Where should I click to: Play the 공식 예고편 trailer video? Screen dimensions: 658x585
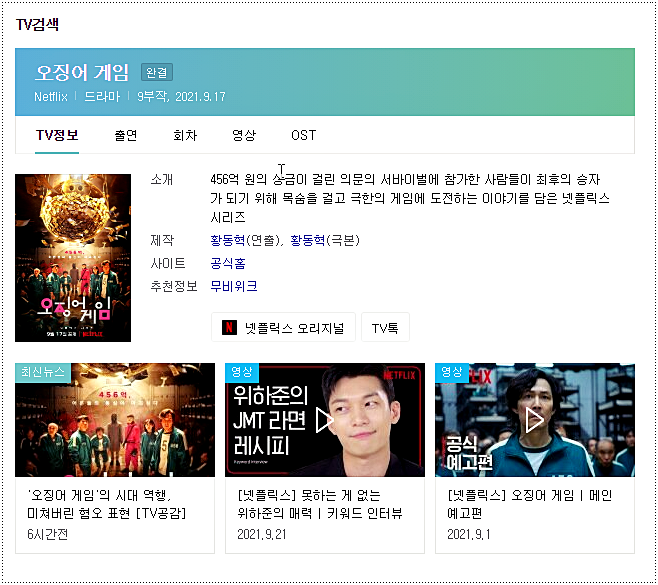tap(535, 420)
